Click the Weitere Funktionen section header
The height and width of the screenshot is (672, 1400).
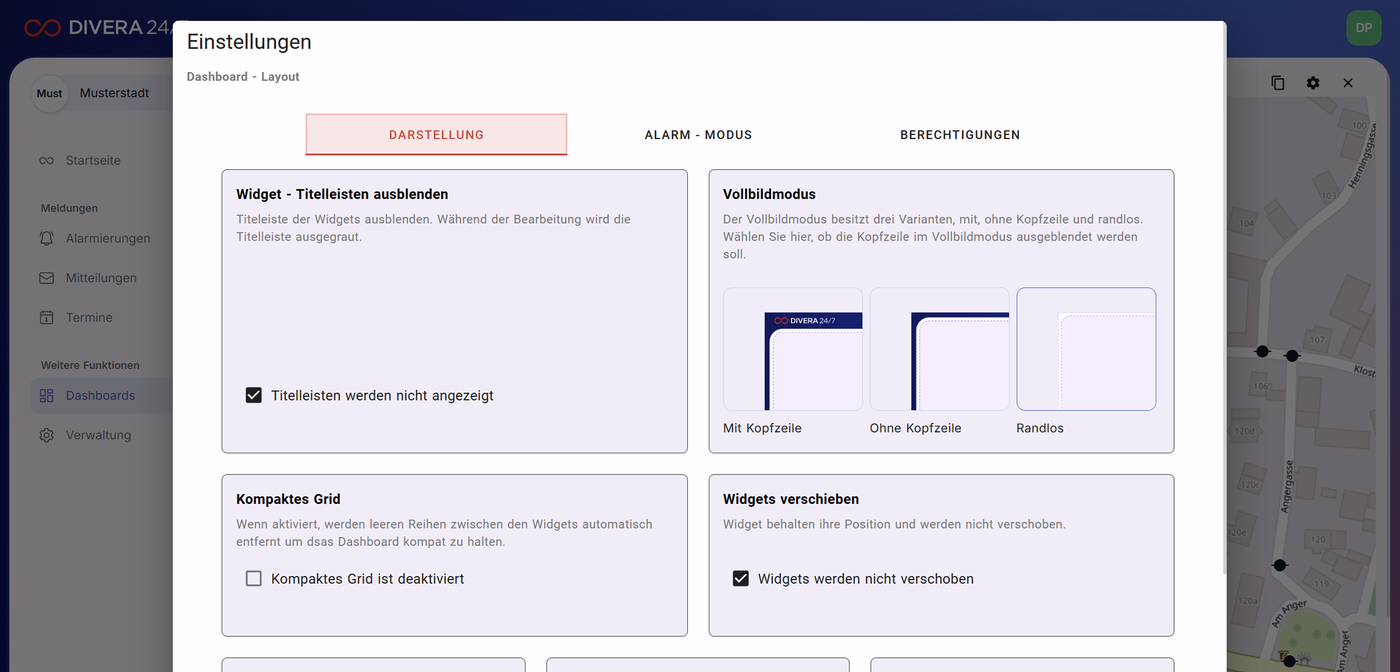90,365
